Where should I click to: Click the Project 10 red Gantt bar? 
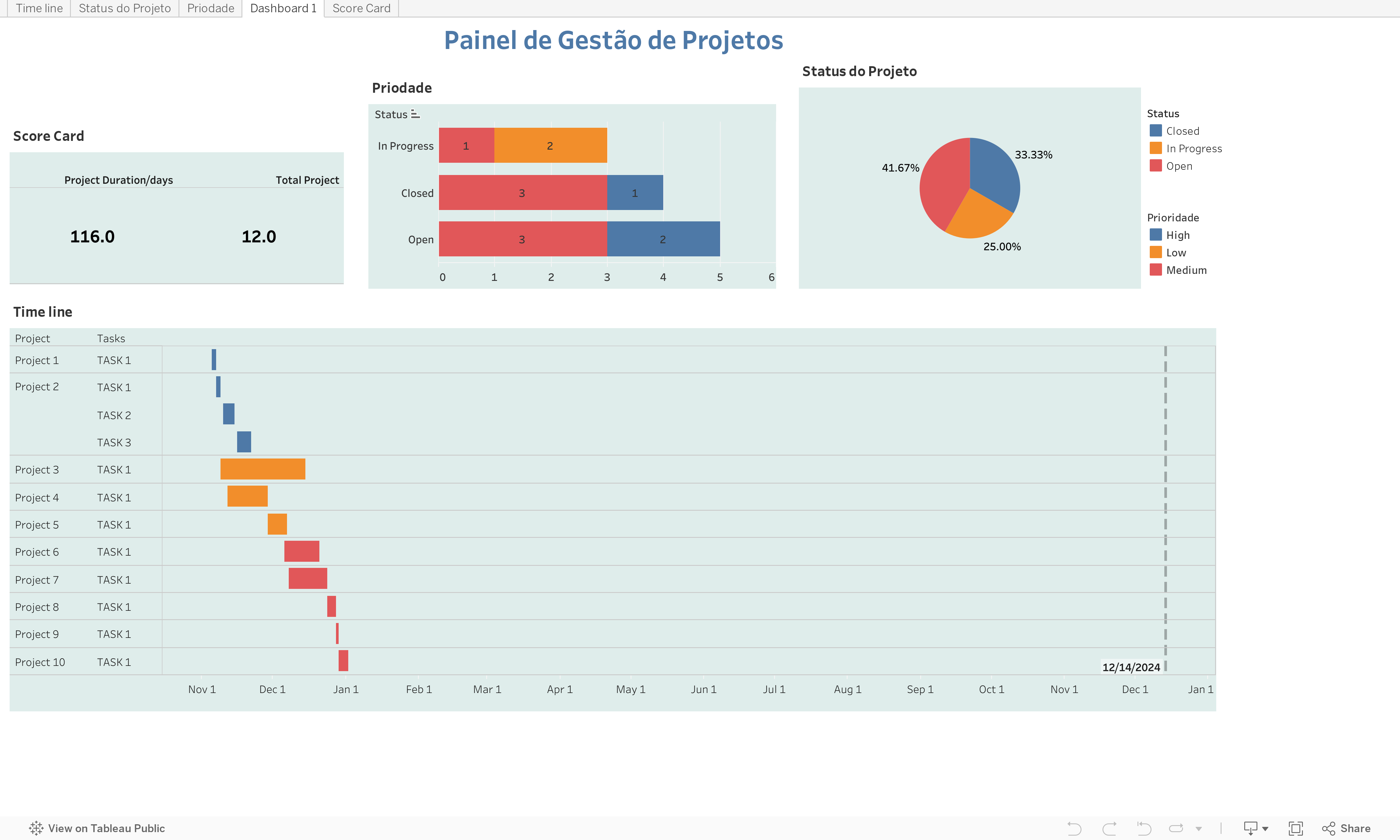[x=344, y=661]
